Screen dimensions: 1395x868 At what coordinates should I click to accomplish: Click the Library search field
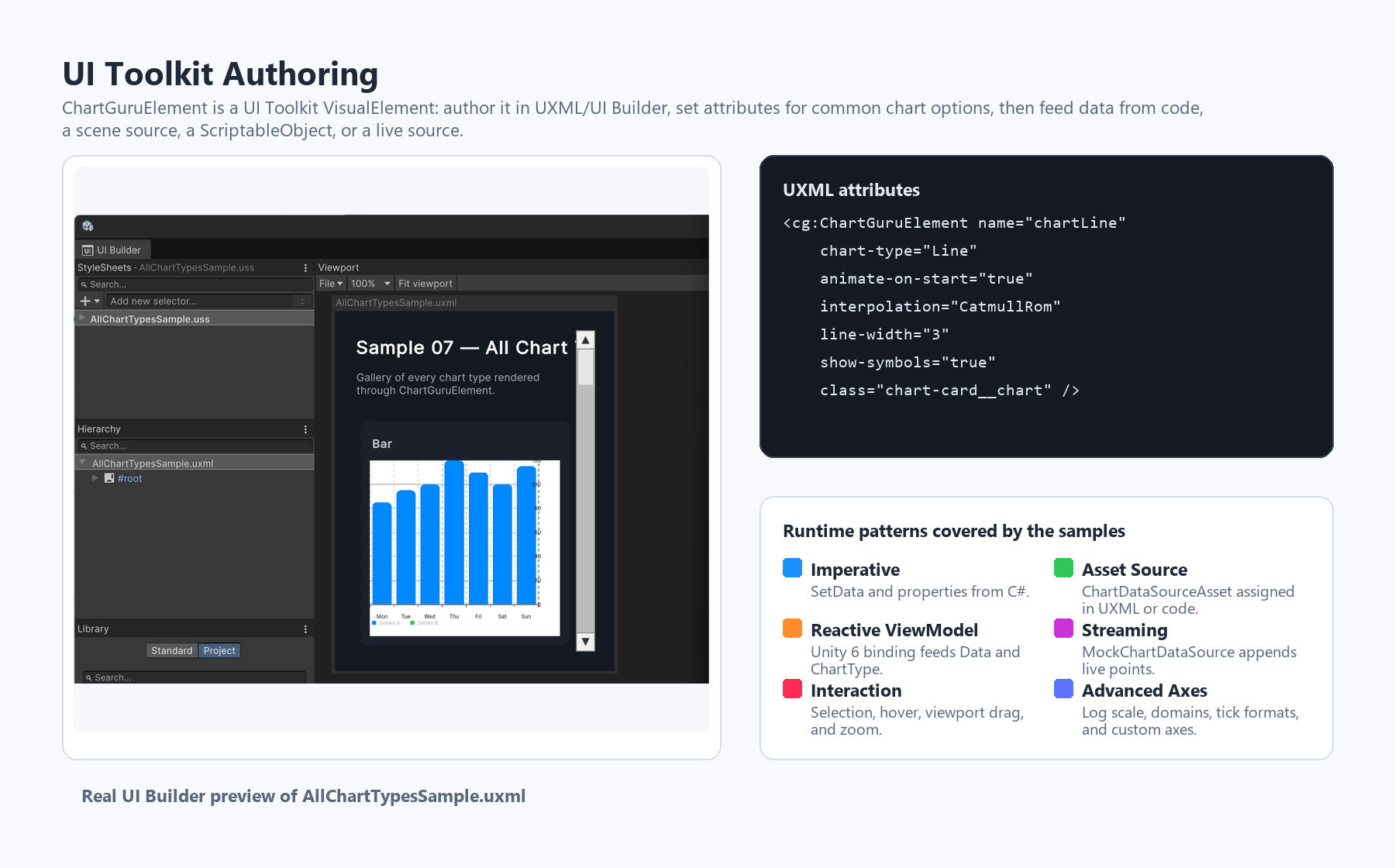195,677
